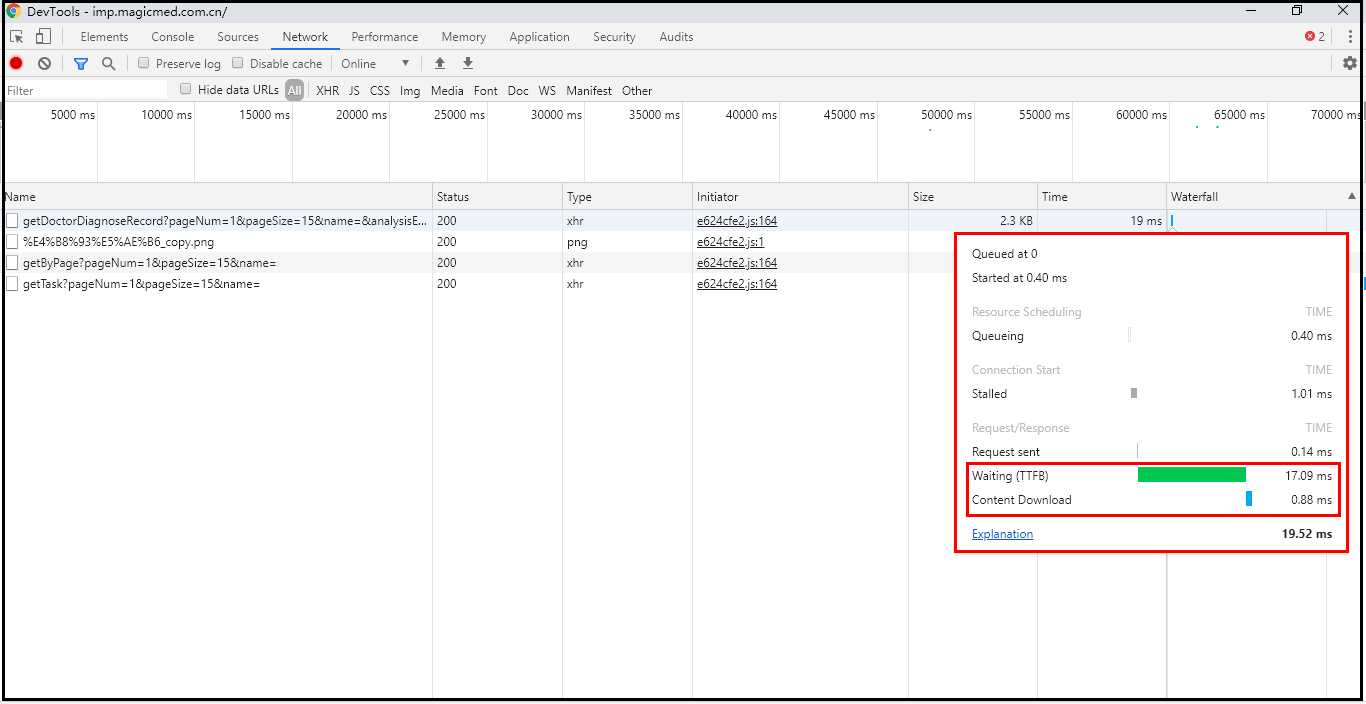Enable Preserve log checkbox
The width and height of the screenshot is (1366, 704).
click(144, 63)
